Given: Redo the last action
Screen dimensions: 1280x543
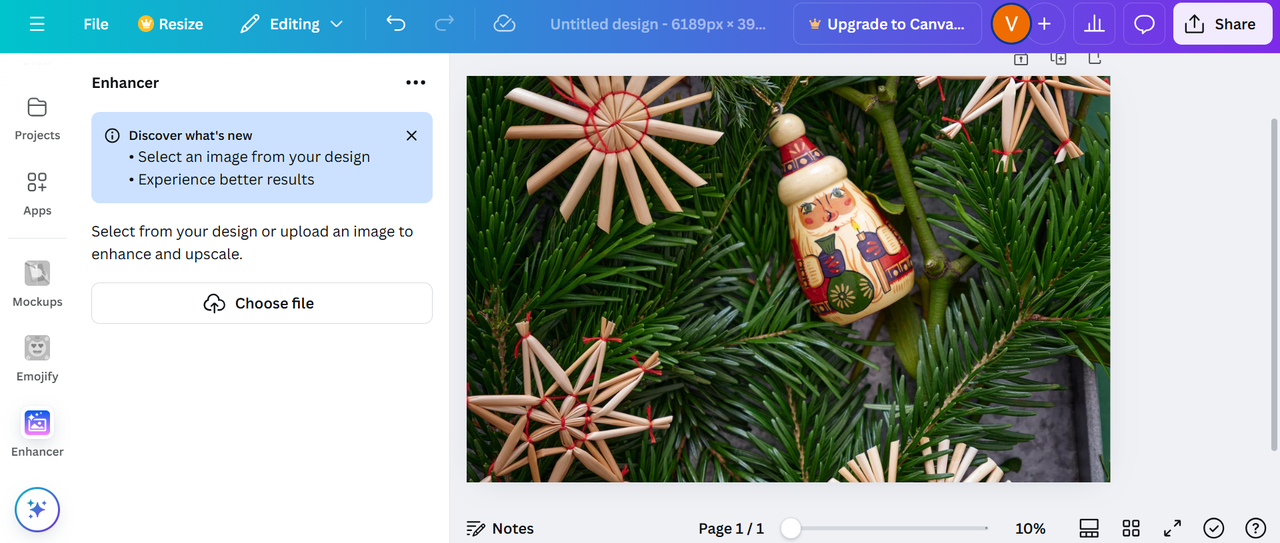Looking at the screenshot, I should [445, 24].
